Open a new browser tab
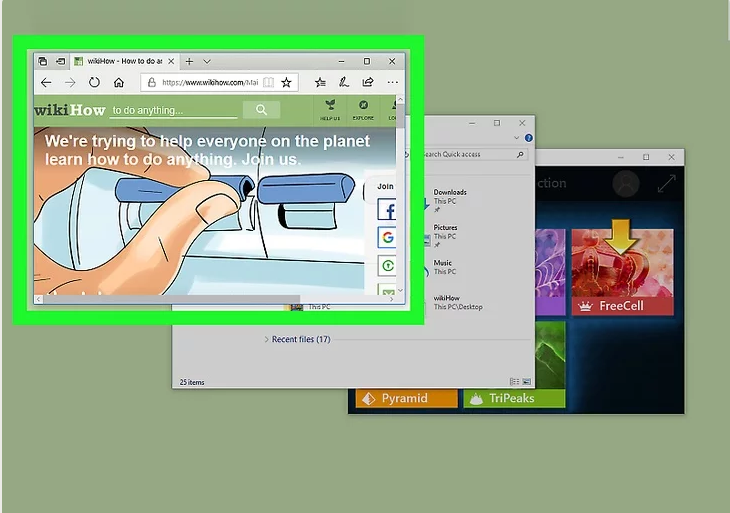730x513 pixels. 189,61
